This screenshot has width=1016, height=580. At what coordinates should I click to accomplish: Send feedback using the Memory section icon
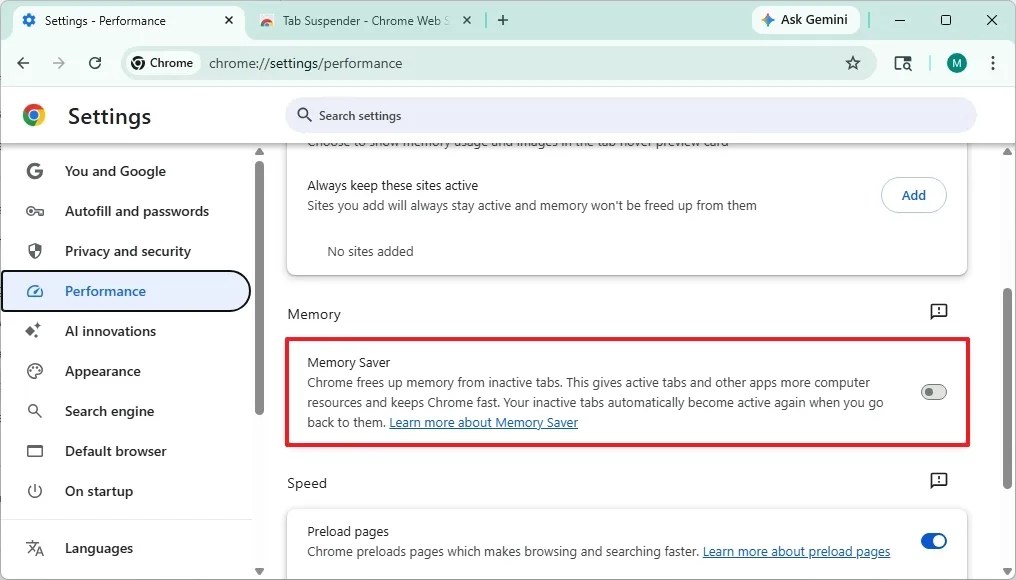click(x=938, y=312)
